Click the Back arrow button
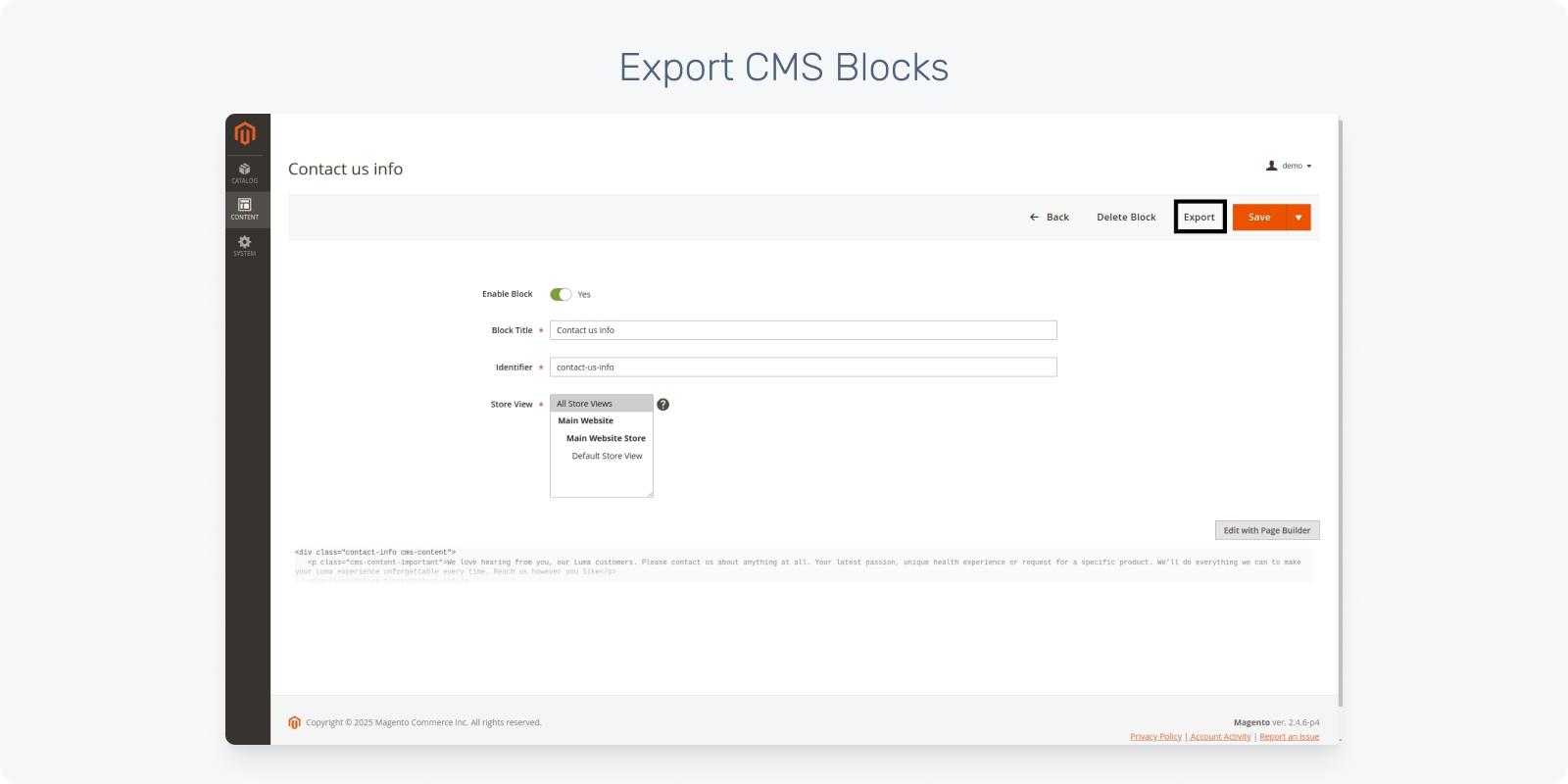The width and height of the screenshot is (1568, 784). 1049,218
